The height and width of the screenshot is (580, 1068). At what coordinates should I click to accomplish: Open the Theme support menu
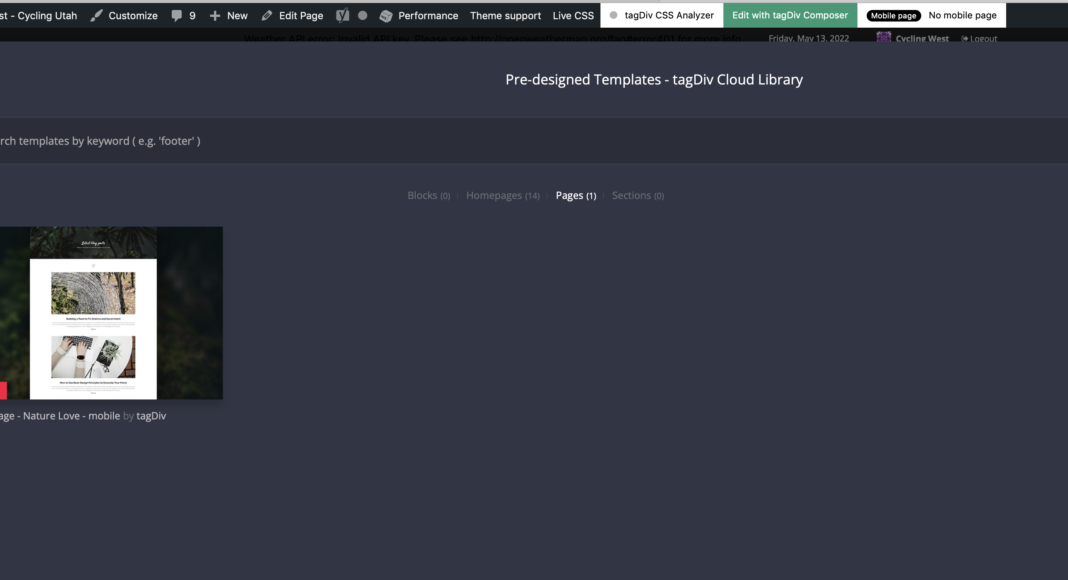point(505,16)
